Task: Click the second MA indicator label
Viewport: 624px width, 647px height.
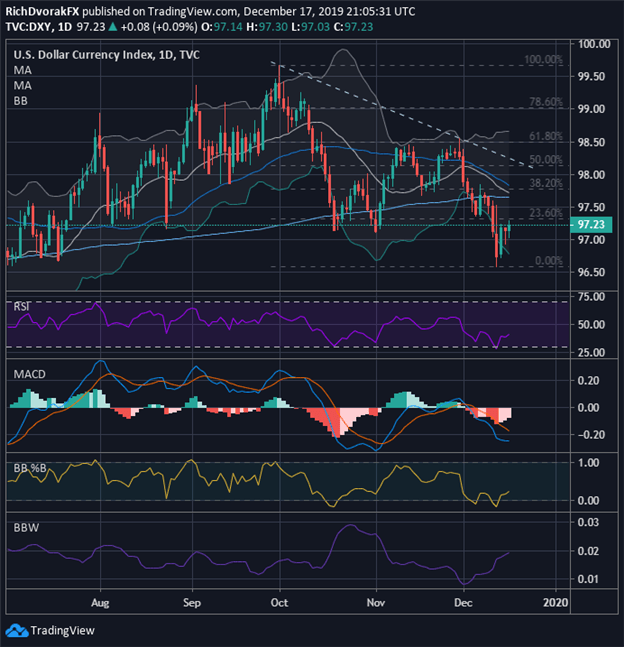Action: pos(23,85)
